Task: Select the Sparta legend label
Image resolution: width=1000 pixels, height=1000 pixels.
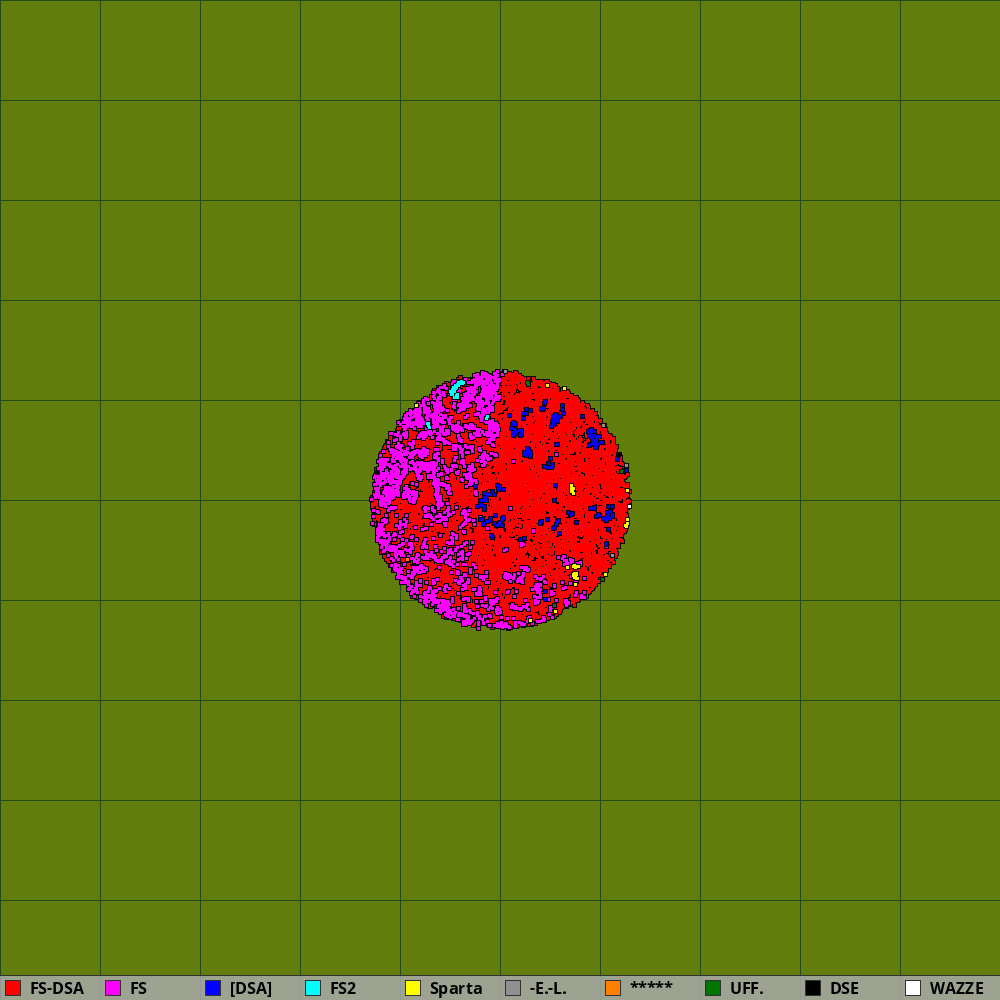Action: 456,989
